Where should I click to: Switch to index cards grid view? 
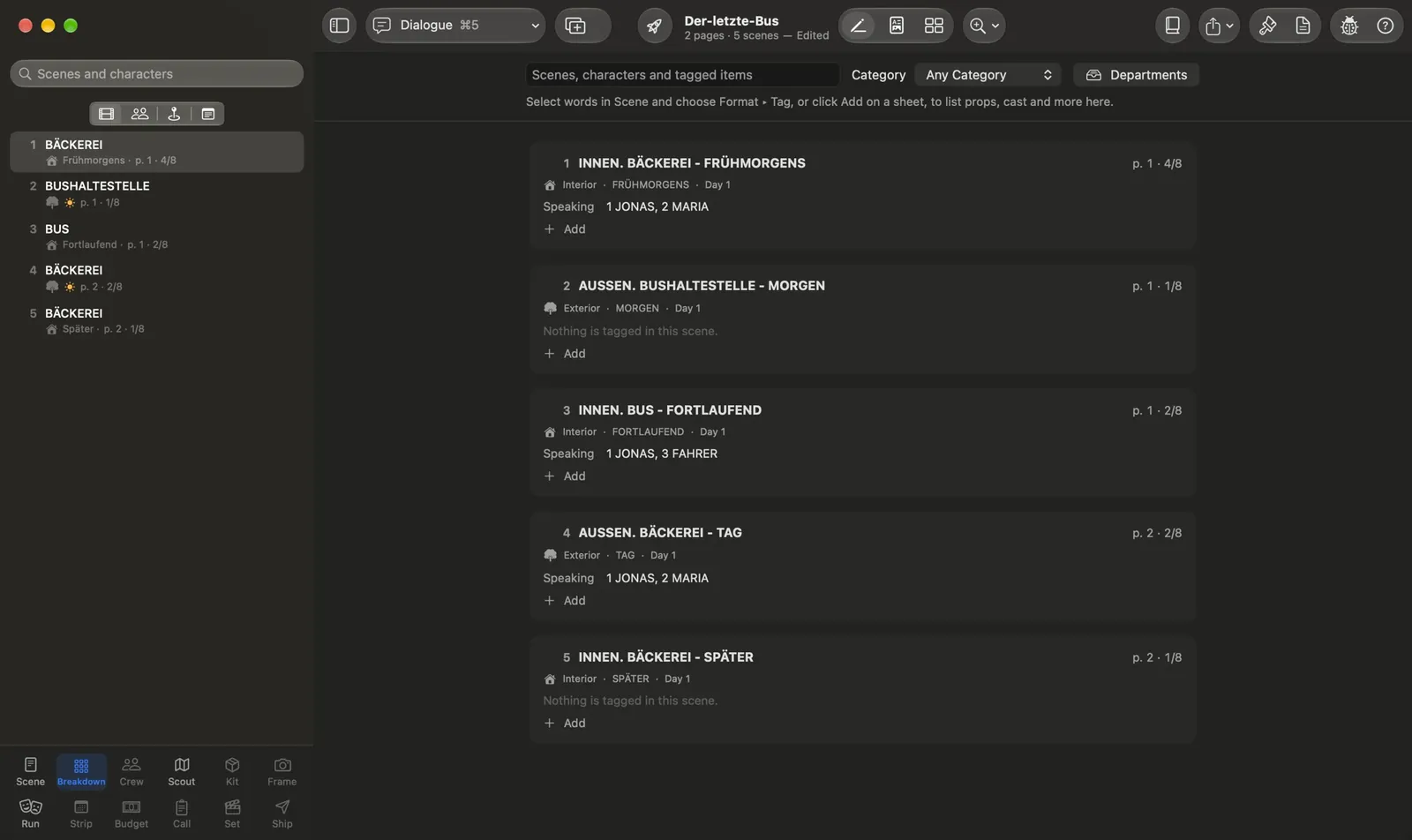[934, 26]
